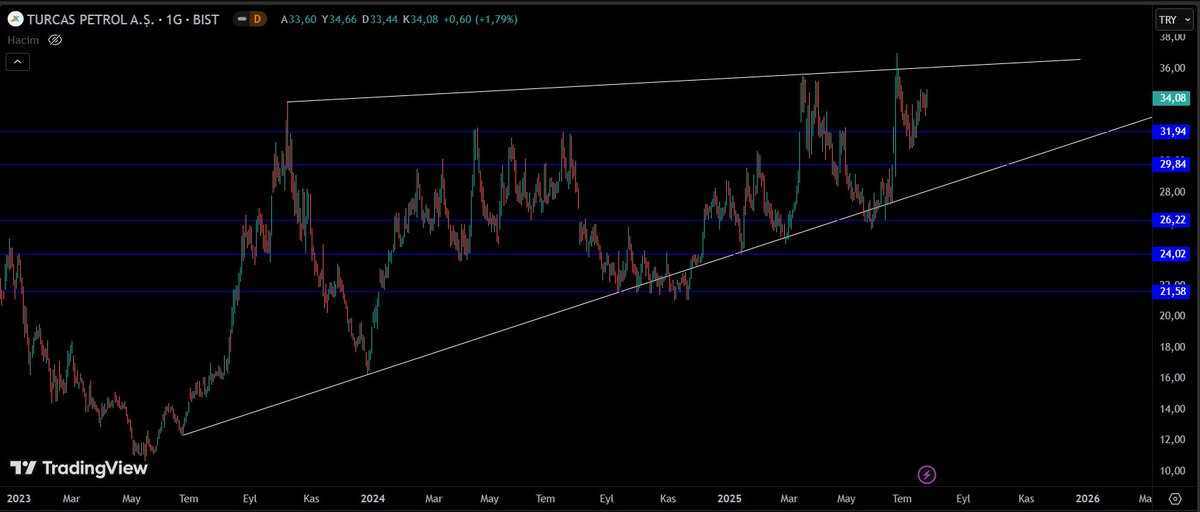Toggle the Hacim indicator visibility eye icon
This screenshot has height=512, width=1200.
(x=56, y=39)
